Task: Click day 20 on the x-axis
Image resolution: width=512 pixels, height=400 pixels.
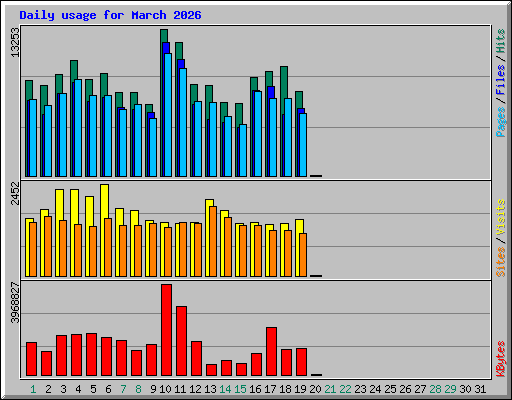Action: (x=315, y=389)
